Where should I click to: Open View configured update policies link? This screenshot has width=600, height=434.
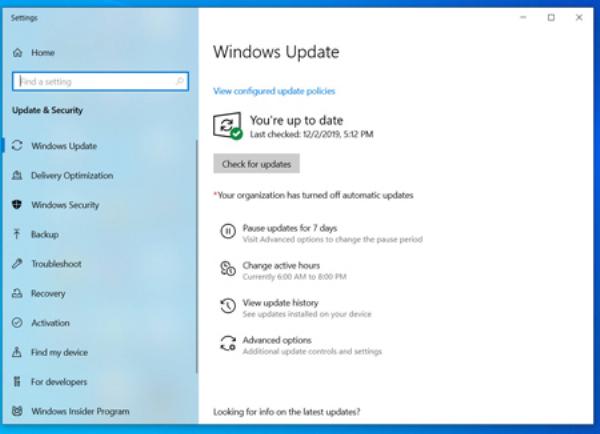(x=274, y=91)
